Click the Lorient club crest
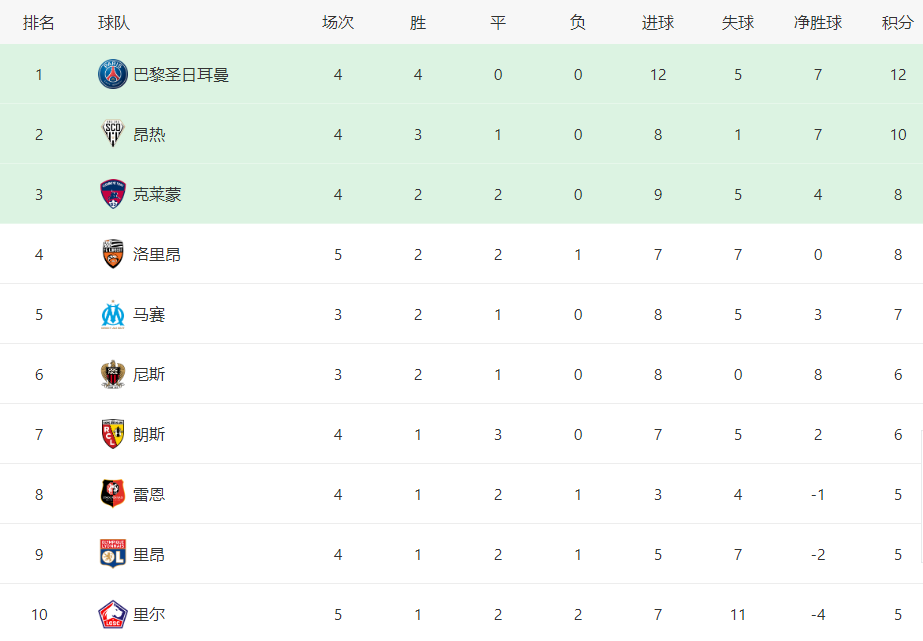The width and height of the screenshot is (923, 641). (112, 254)
